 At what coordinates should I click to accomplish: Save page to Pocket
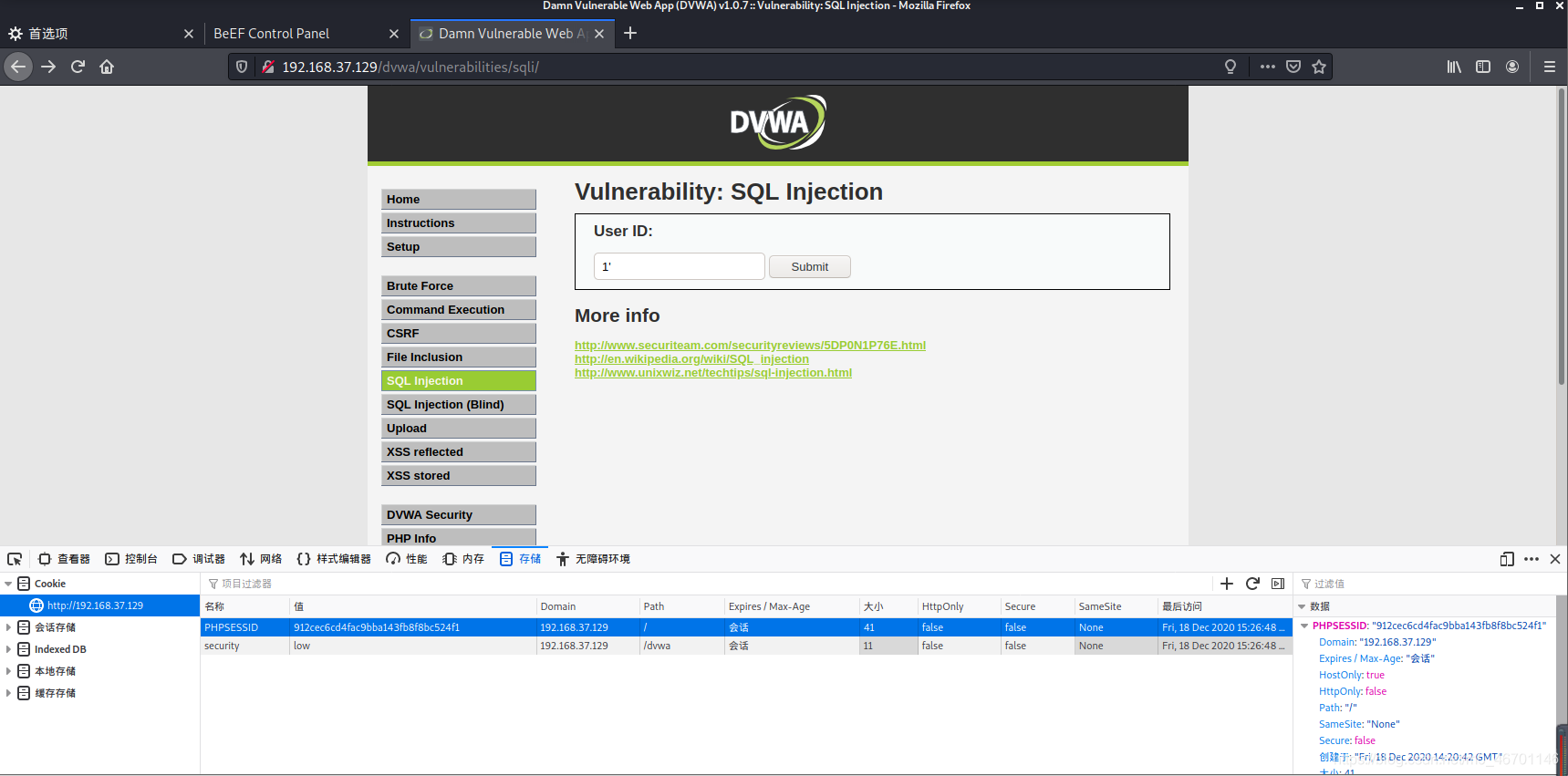click(x=1293, y=67)
